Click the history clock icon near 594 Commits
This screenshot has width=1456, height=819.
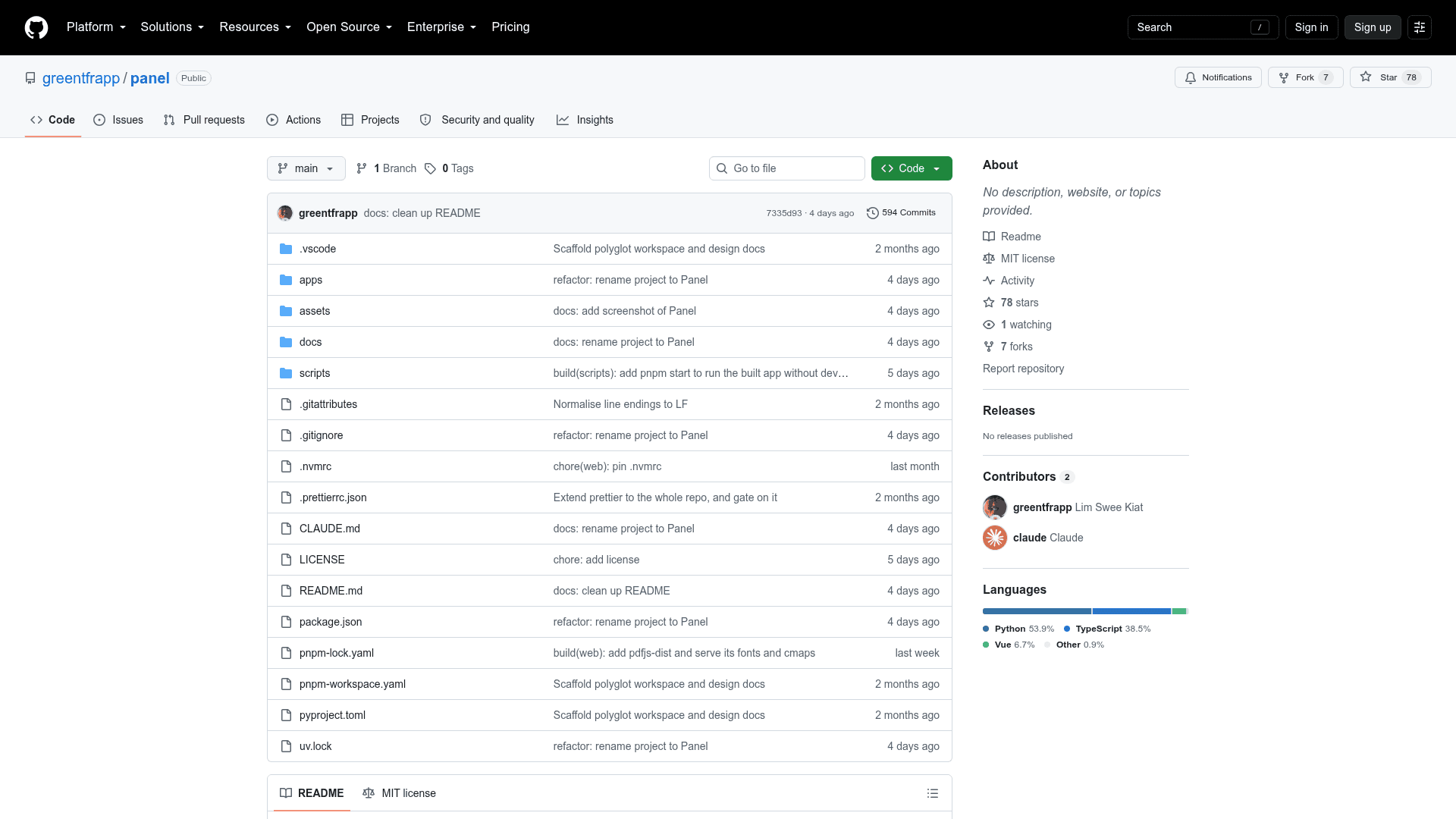pos(873,213)
